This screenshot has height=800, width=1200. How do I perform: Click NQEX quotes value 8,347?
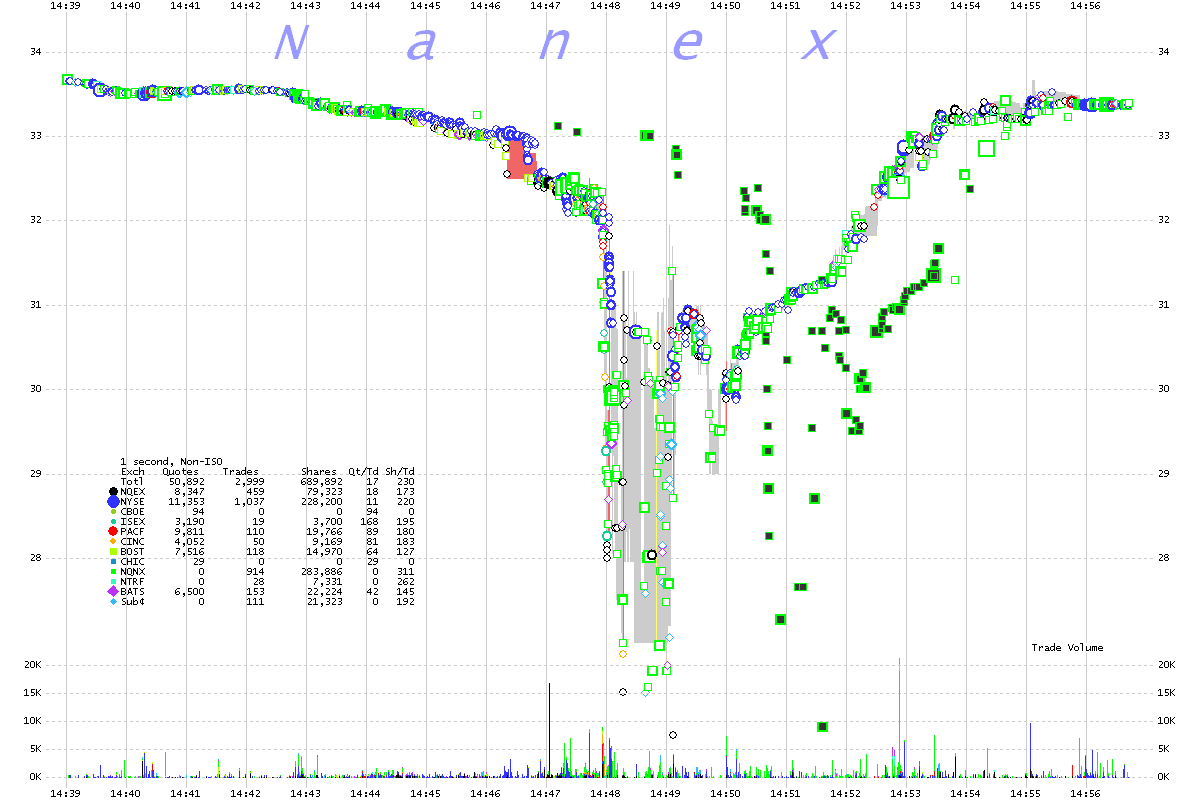click(x=190, y=491)
